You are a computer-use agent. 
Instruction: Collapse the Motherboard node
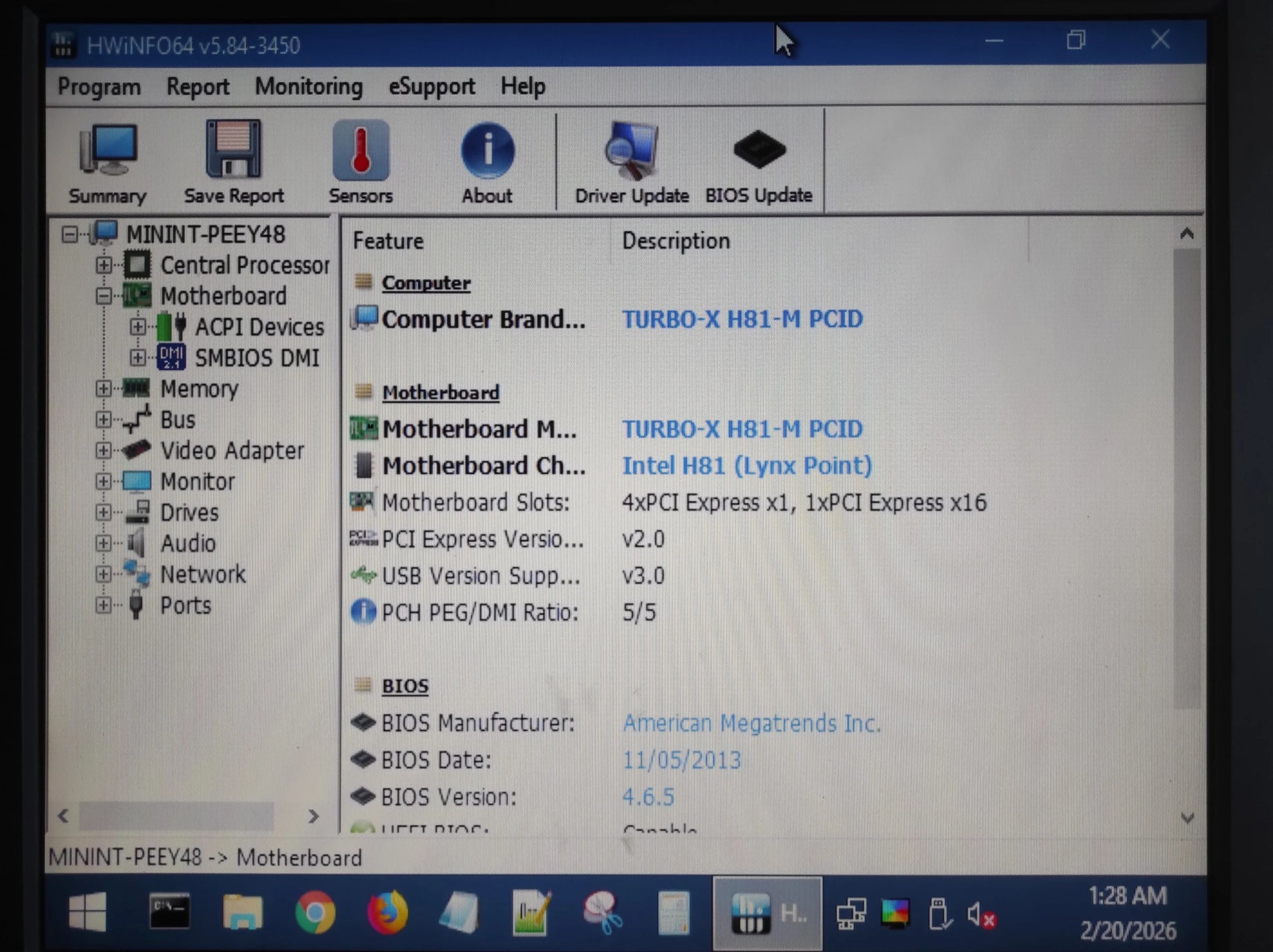tap(103, 296)
